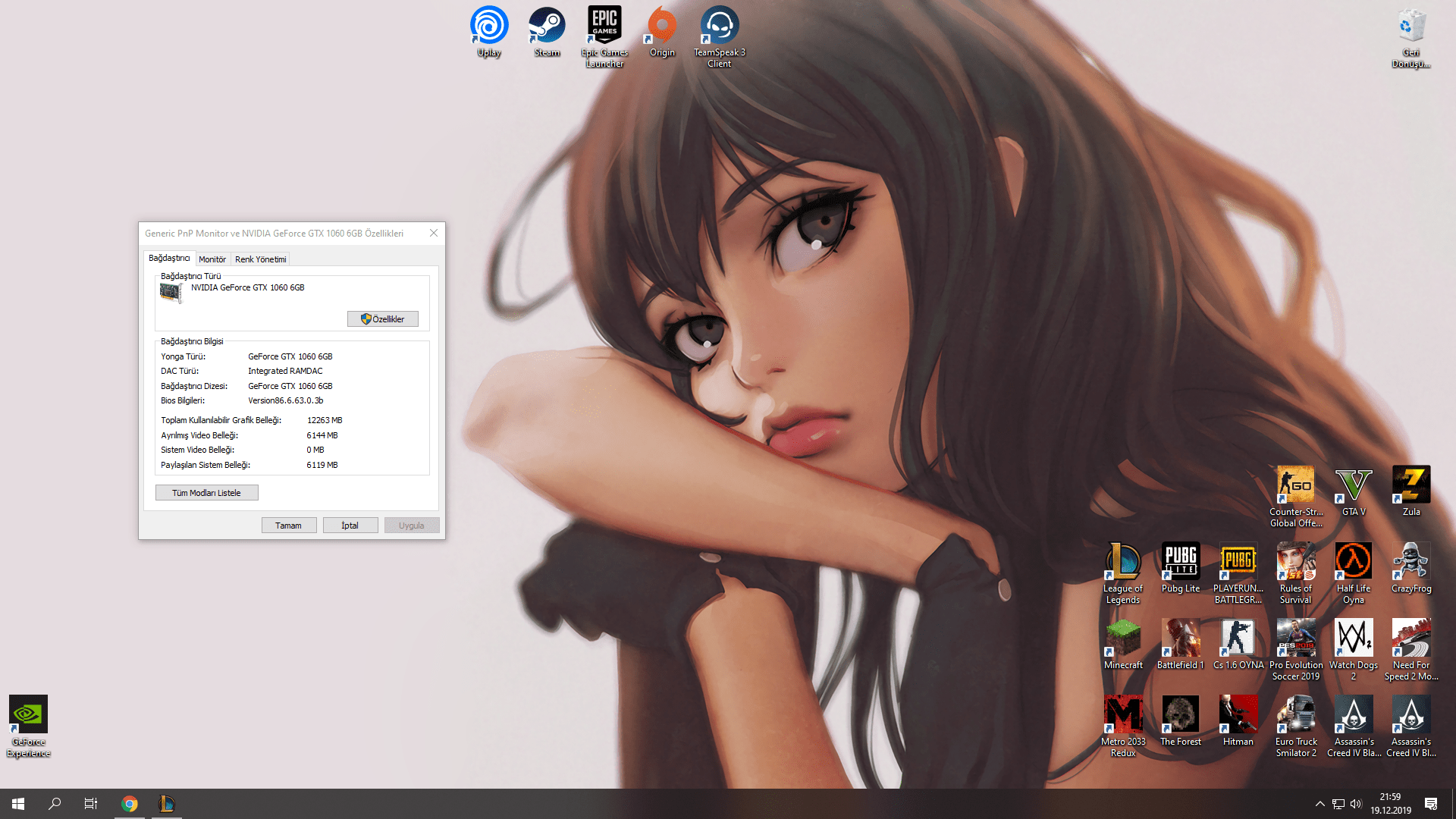Click the Özellikler button
The image size is (1456, 819).
pyautogui.click(x=383, y=319)
